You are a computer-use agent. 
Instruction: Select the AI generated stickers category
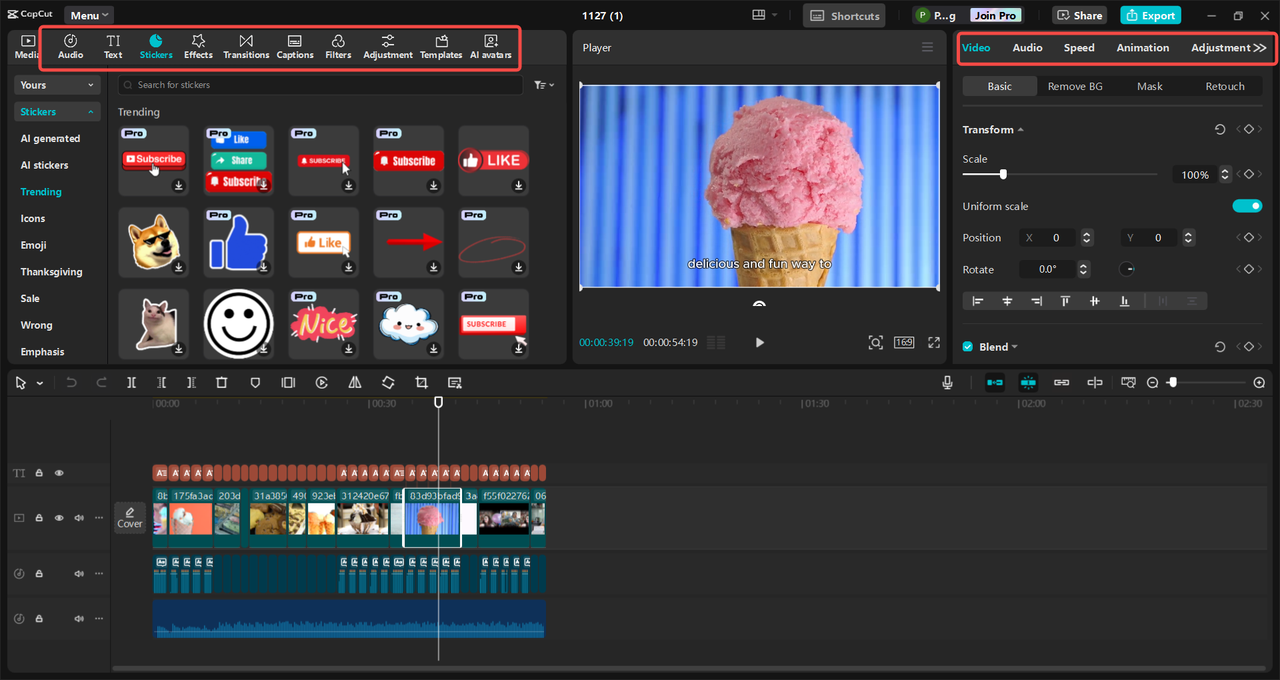pyautogui.click(x=51, y=139)
